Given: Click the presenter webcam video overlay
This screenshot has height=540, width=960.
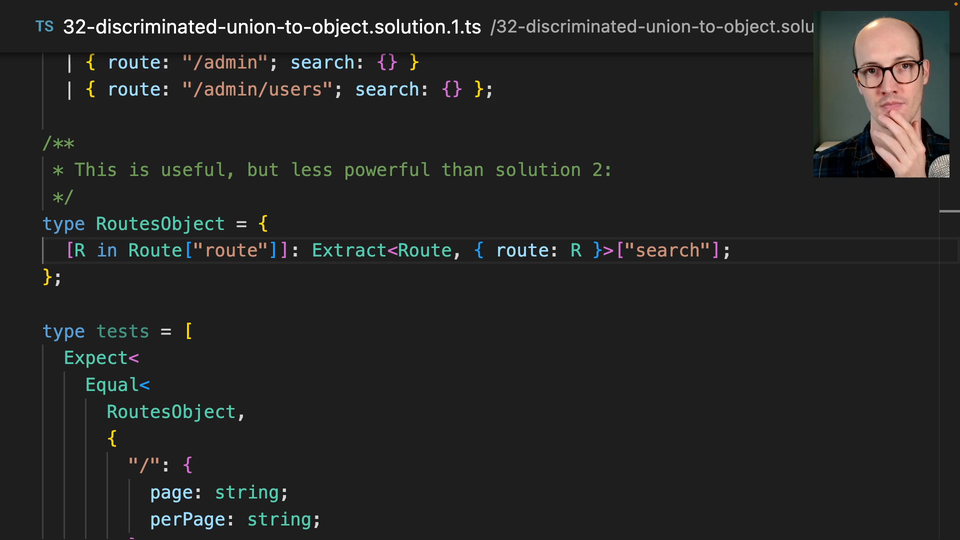Looking at the screenshot, I should tap(883, 95).
